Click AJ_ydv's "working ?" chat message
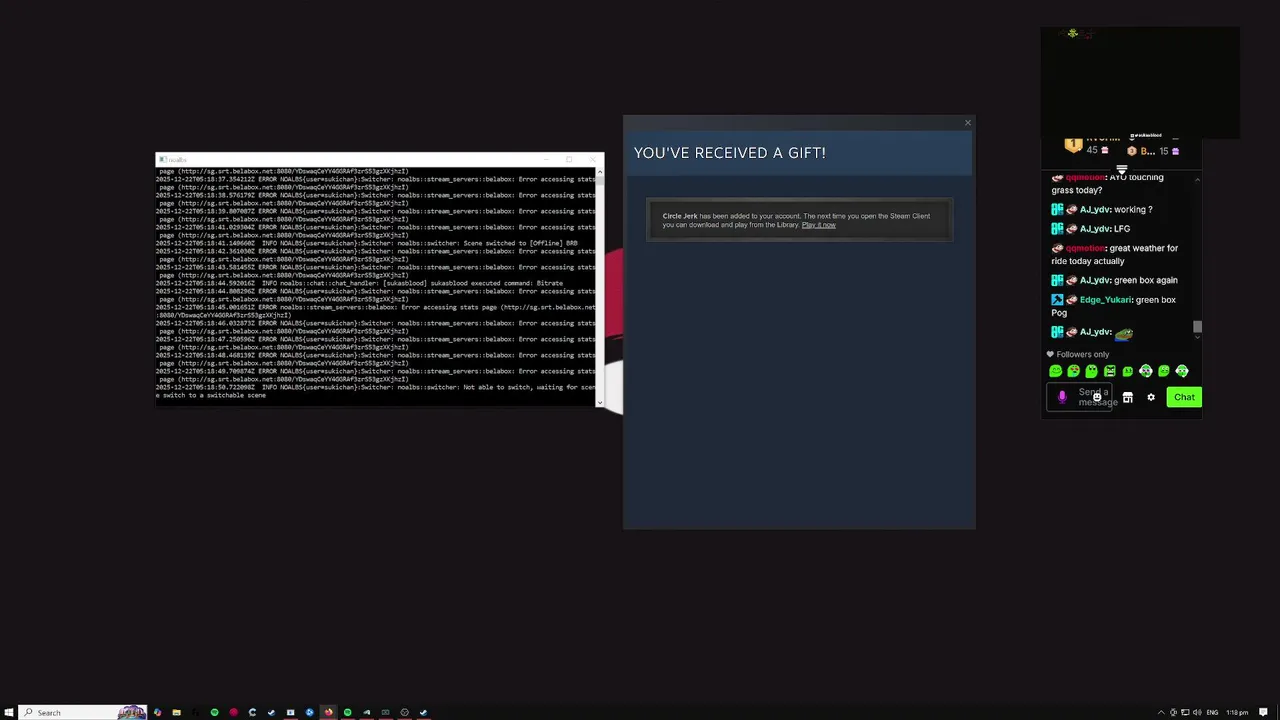 pos(1133,210)
